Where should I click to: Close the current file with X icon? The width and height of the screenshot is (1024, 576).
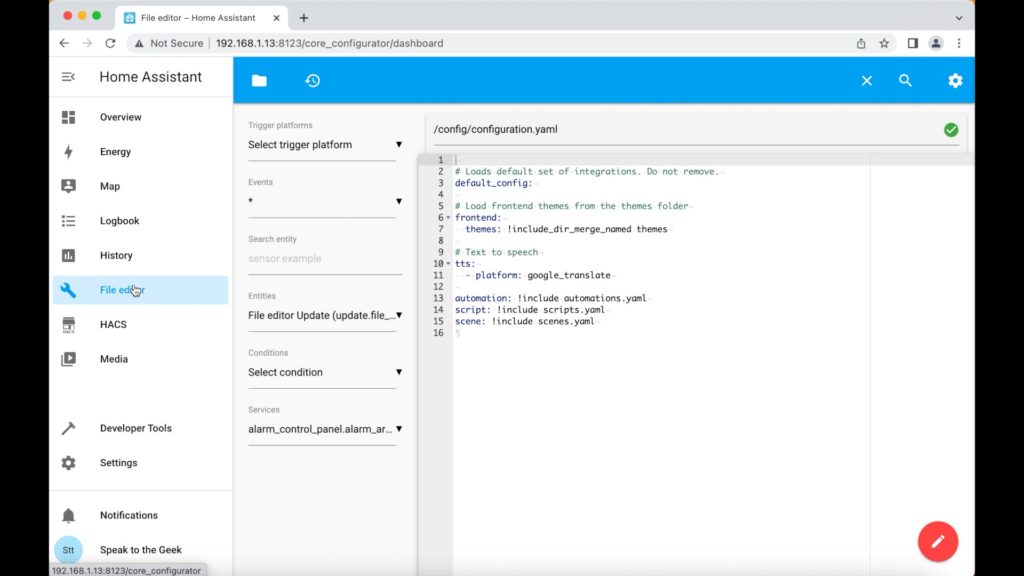point(867,80)
